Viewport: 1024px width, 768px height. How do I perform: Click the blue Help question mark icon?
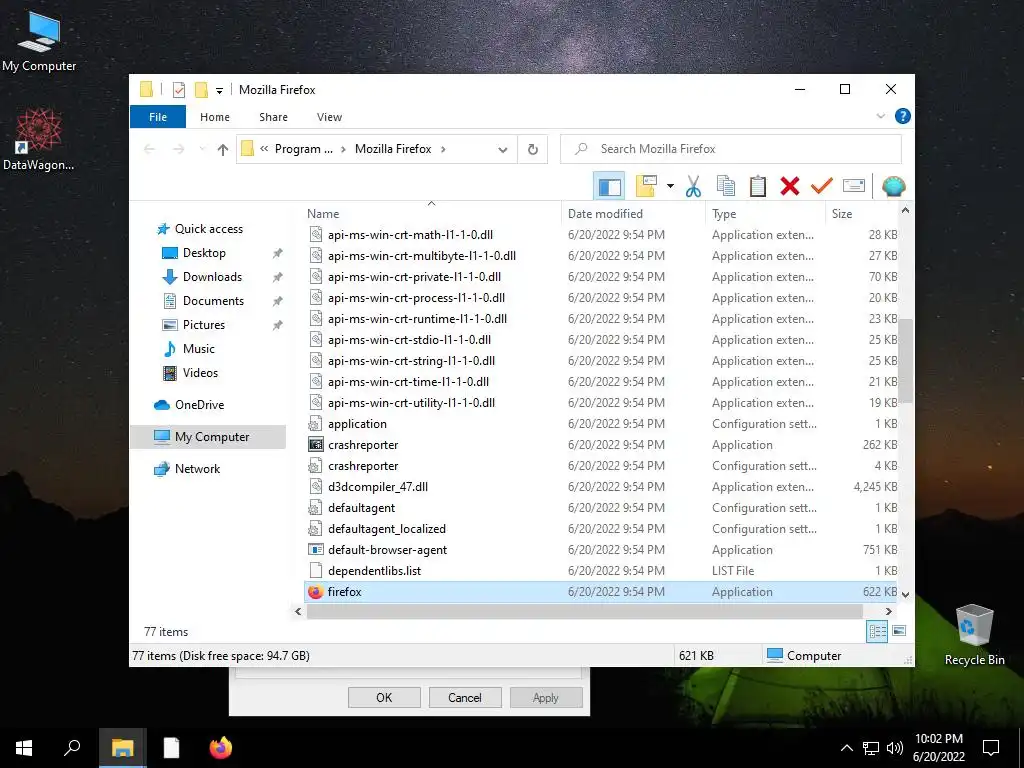tap(903, 116)
